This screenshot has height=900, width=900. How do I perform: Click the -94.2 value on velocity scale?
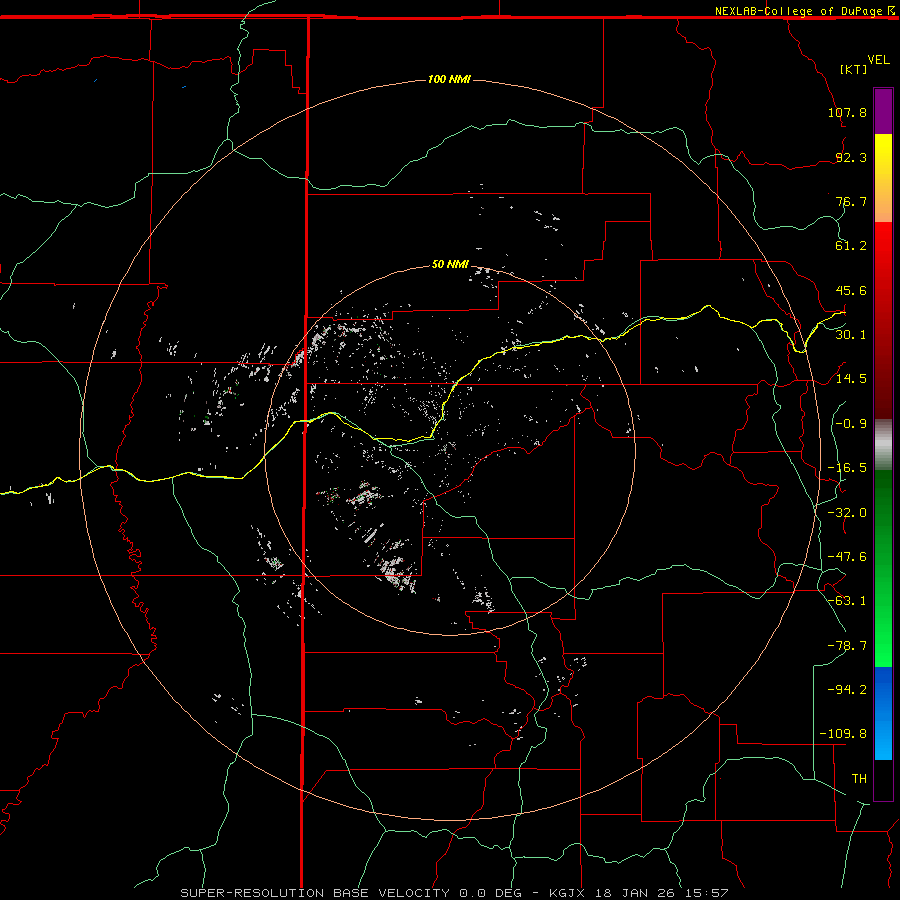click(847, 689)
